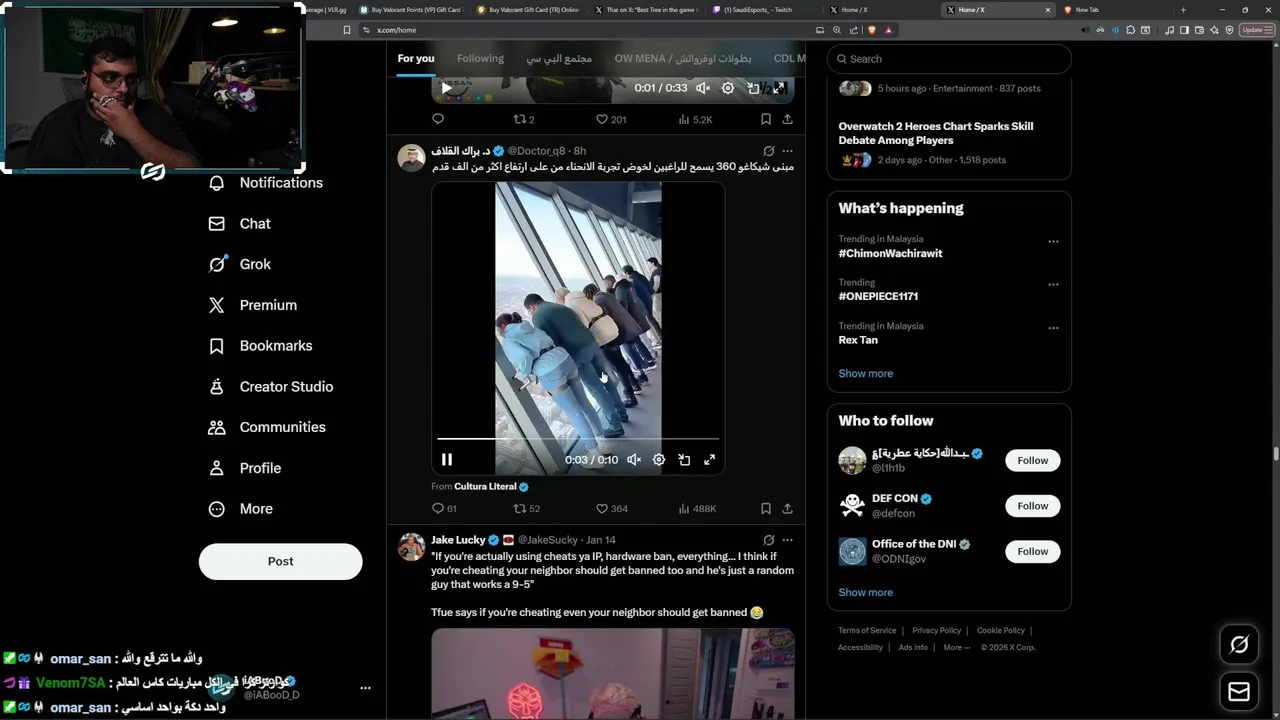Open more options on Jake Lucky post

point(788,540)
